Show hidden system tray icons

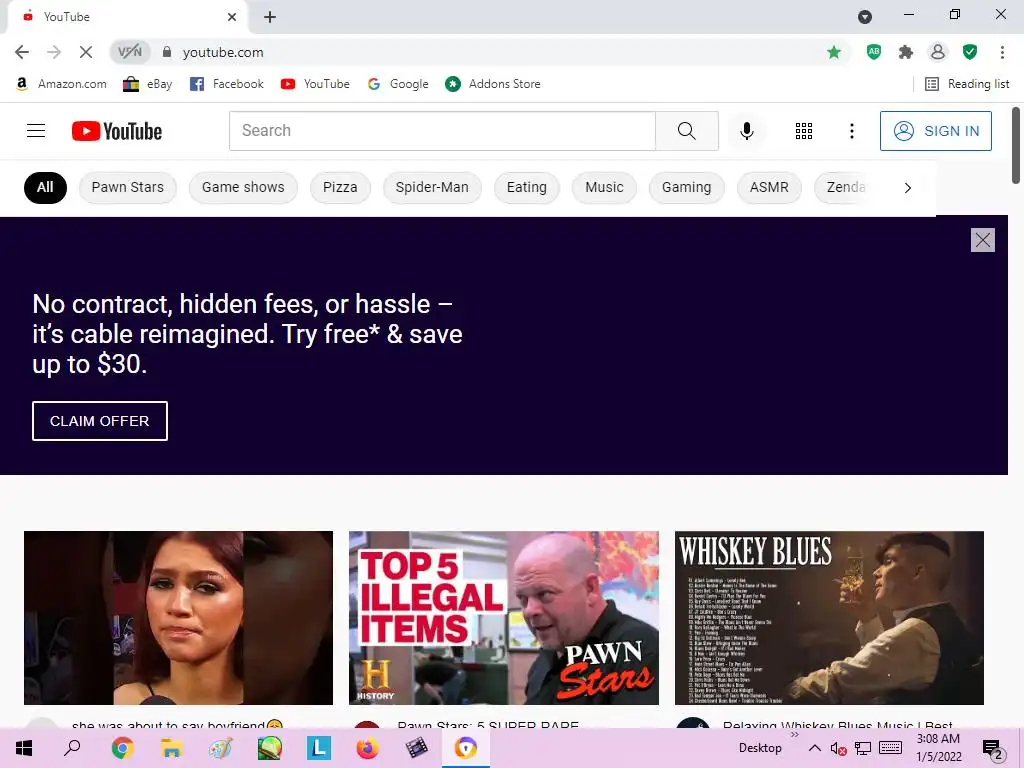pyautogui.click(x=814, y=748)
